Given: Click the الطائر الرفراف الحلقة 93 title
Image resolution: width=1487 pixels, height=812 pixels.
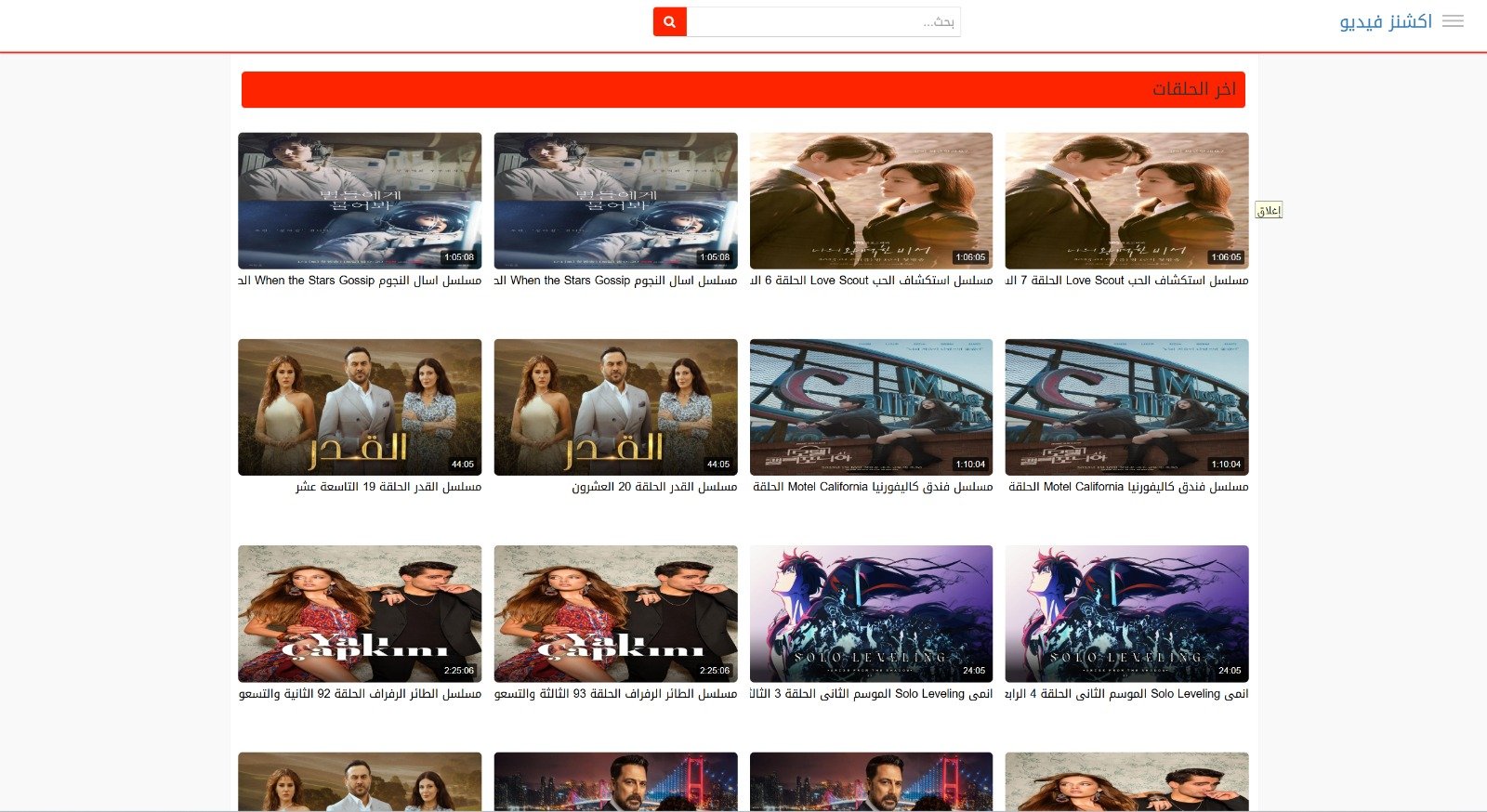Looking at the screenshot, I should [x=615, y=694].
